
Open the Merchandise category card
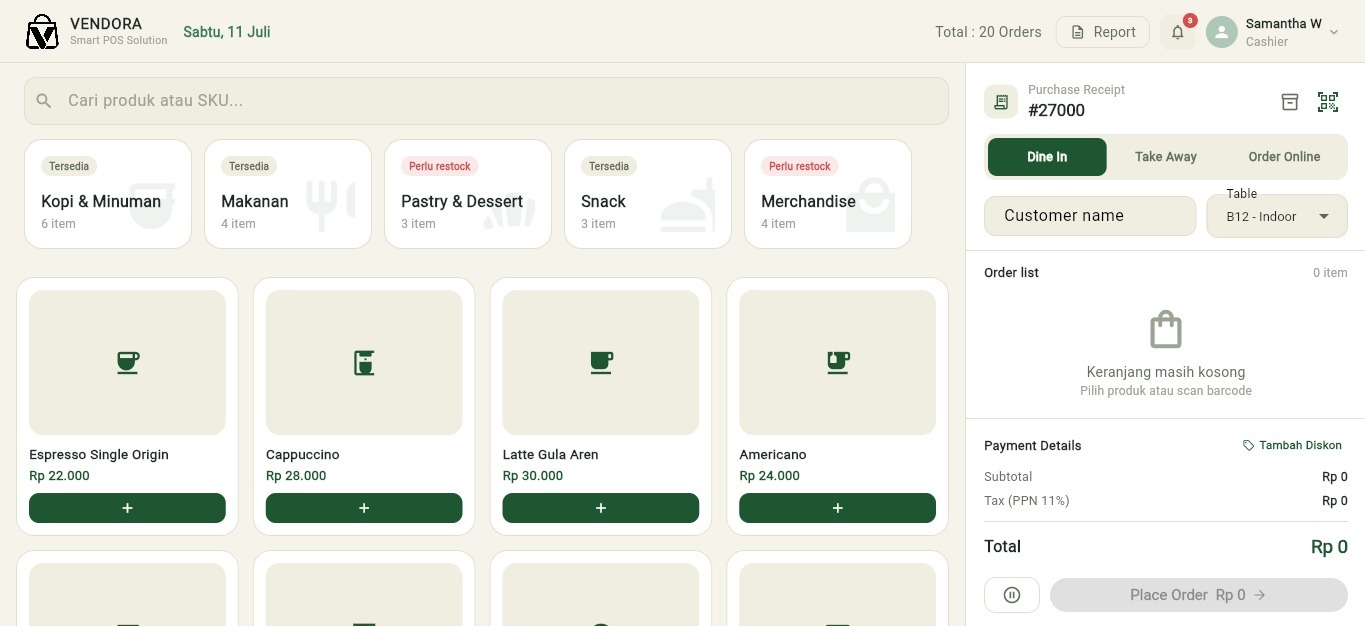click(828, 194)
